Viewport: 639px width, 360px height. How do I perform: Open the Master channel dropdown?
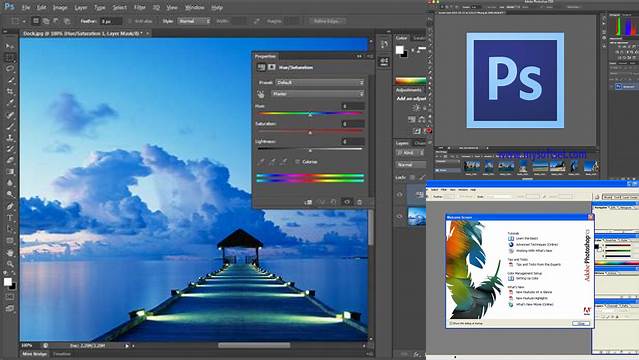317,94
